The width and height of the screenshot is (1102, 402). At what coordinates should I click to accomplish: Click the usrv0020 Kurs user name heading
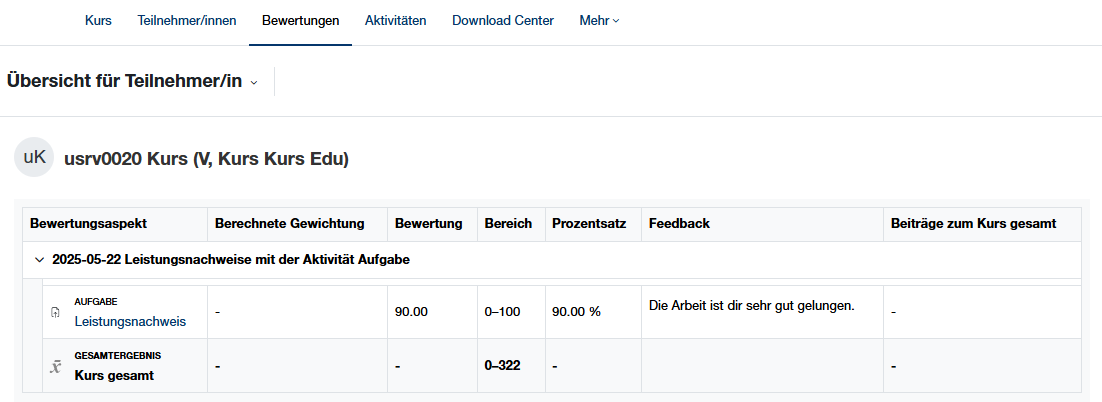coord(206,159)
